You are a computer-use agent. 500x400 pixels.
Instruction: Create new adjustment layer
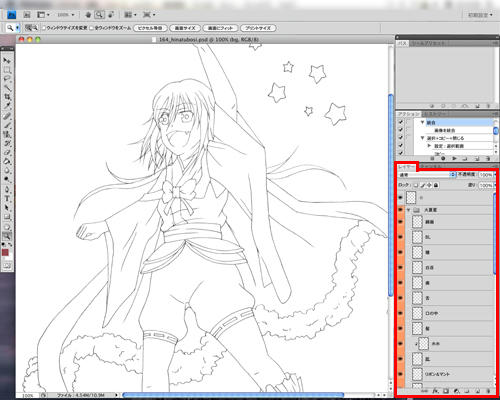pos(456,391)
